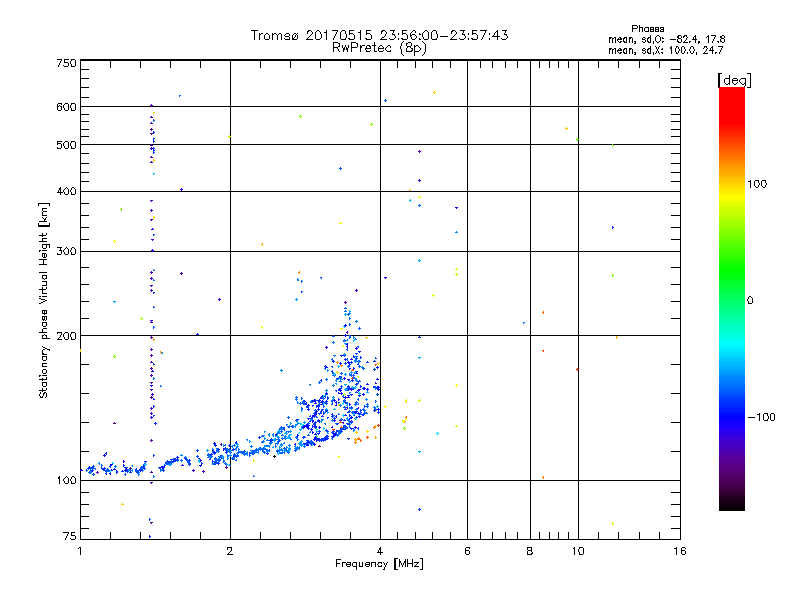Click the colorbar tick label '-100'

pyautogui.click(x=761, y=417)
